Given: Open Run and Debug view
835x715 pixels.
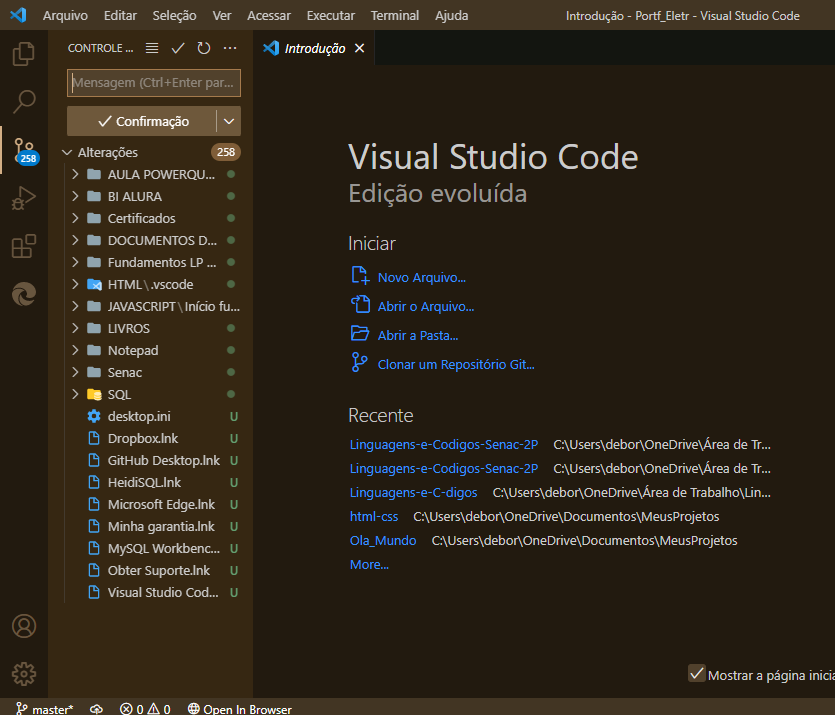Looking at the screenshot, I should click(24, 198).
